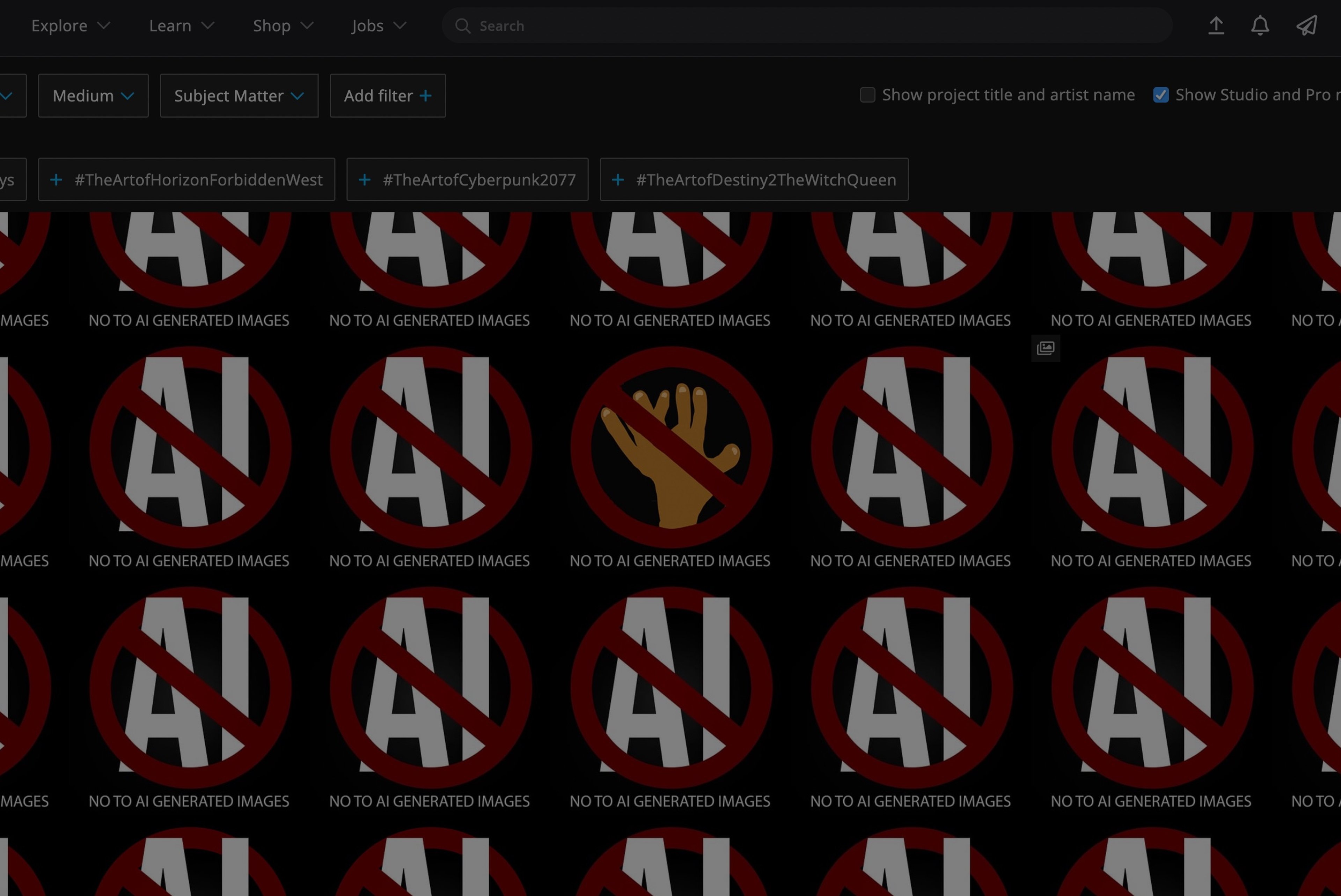Open the notifications bell
The image size is (1341, 896).
coord(1260,26)
